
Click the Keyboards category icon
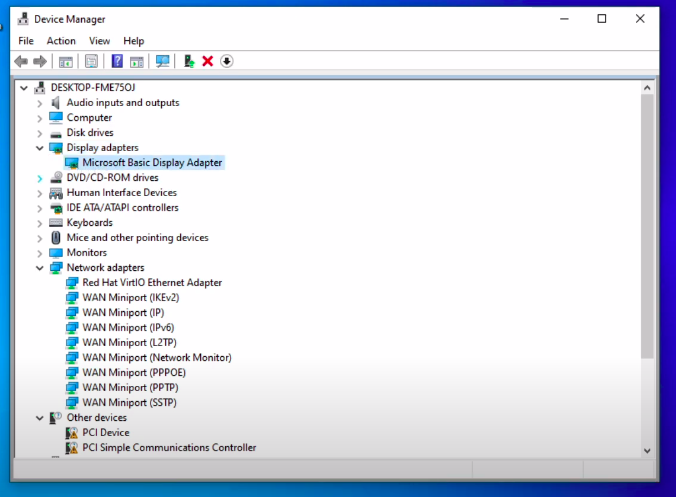[56, 223]
